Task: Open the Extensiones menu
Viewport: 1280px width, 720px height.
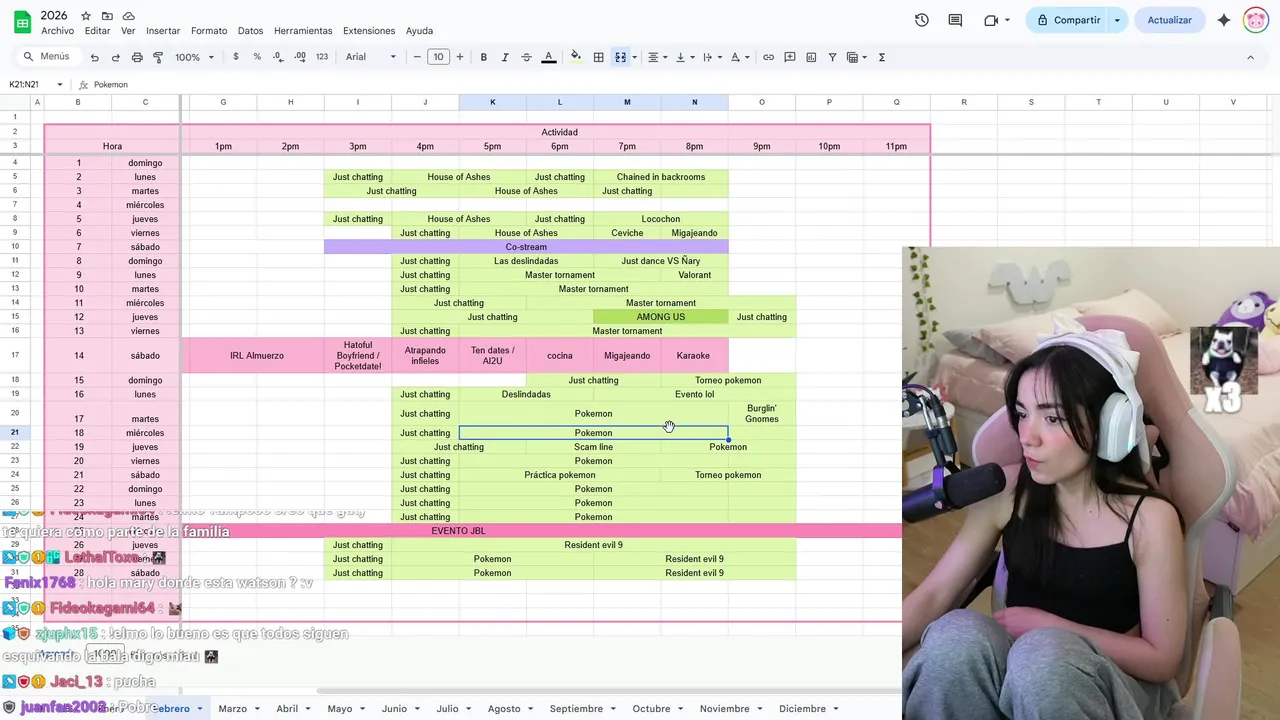Action: coord(369,31)
